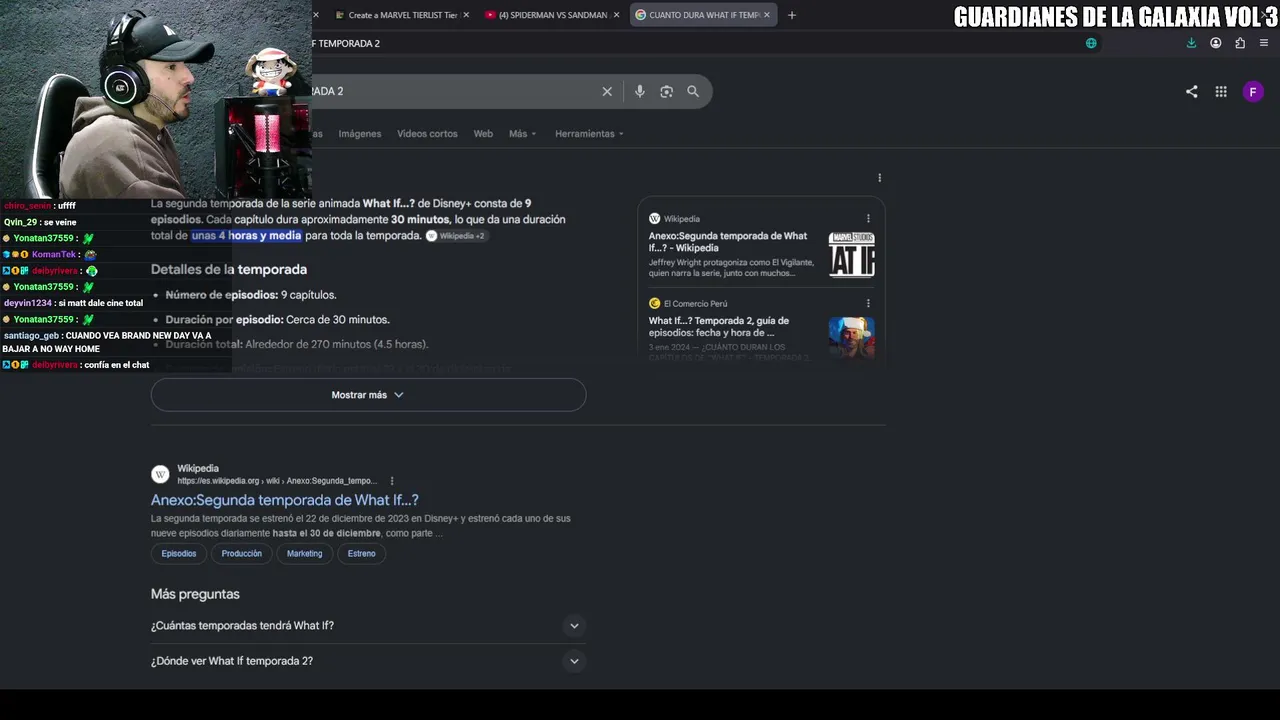Close the SPIDERMAN VS SANDMAN tab
1280x720 pixels.
coord(617,15)
